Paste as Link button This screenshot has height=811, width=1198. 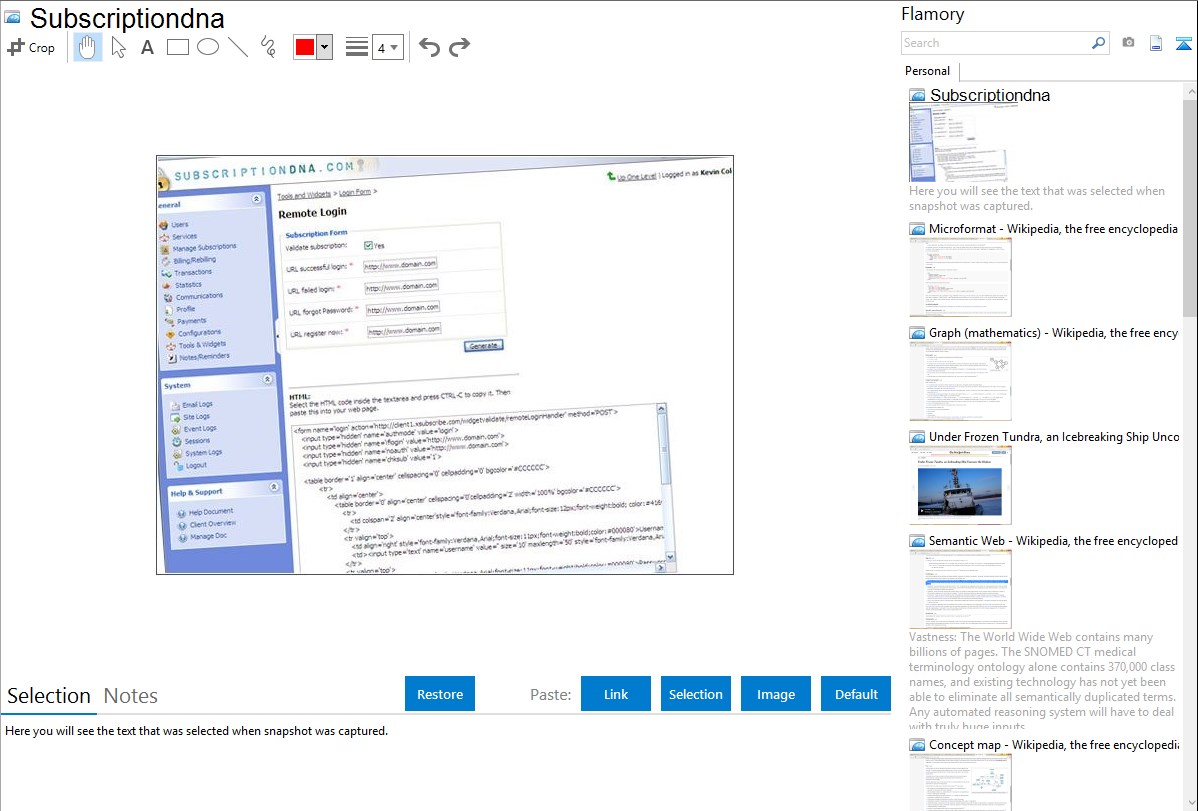point(616,694)
